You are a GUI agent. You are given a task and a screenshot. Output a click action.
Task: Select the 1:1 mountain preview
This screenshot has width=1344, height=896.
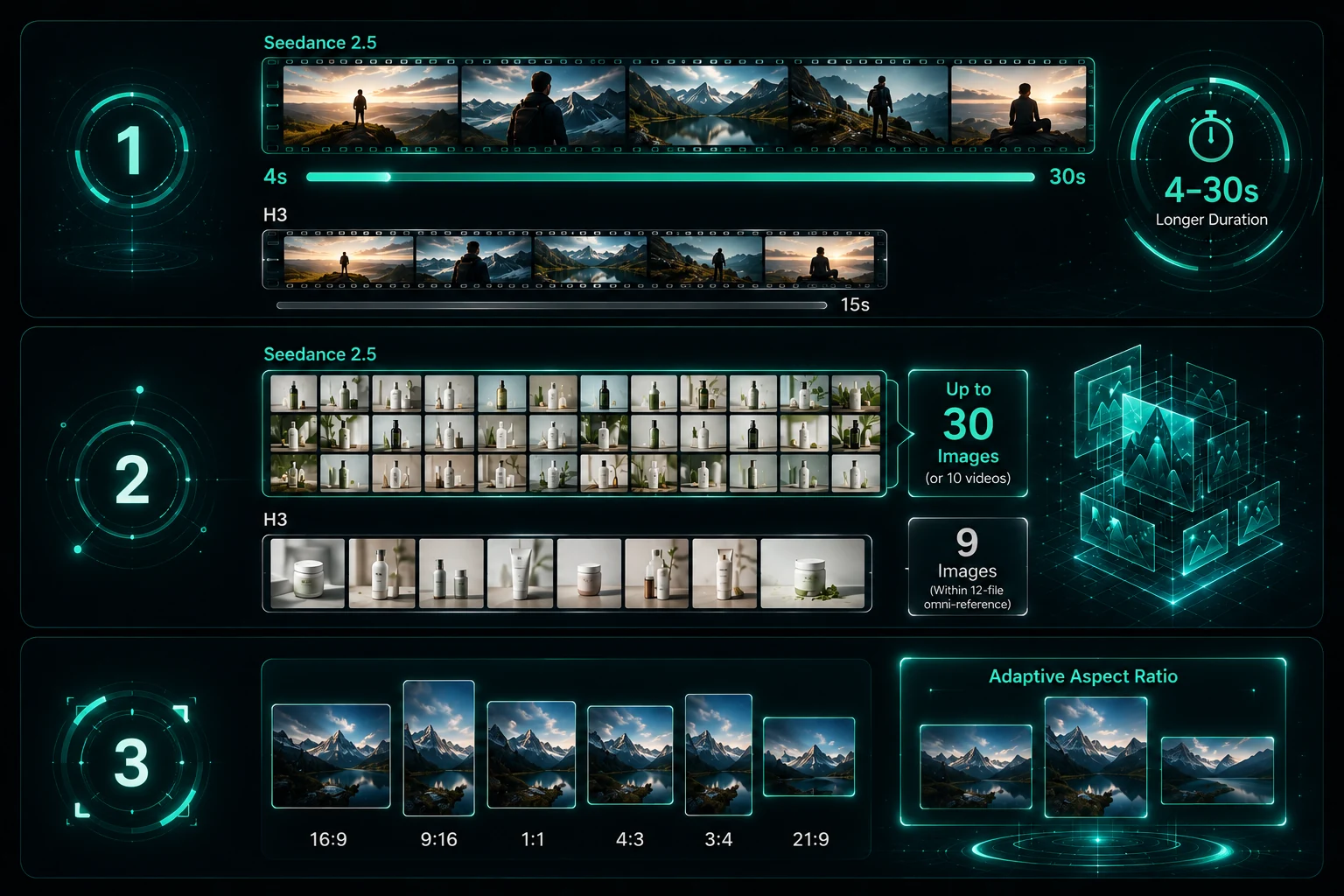[x=531, y=754]
